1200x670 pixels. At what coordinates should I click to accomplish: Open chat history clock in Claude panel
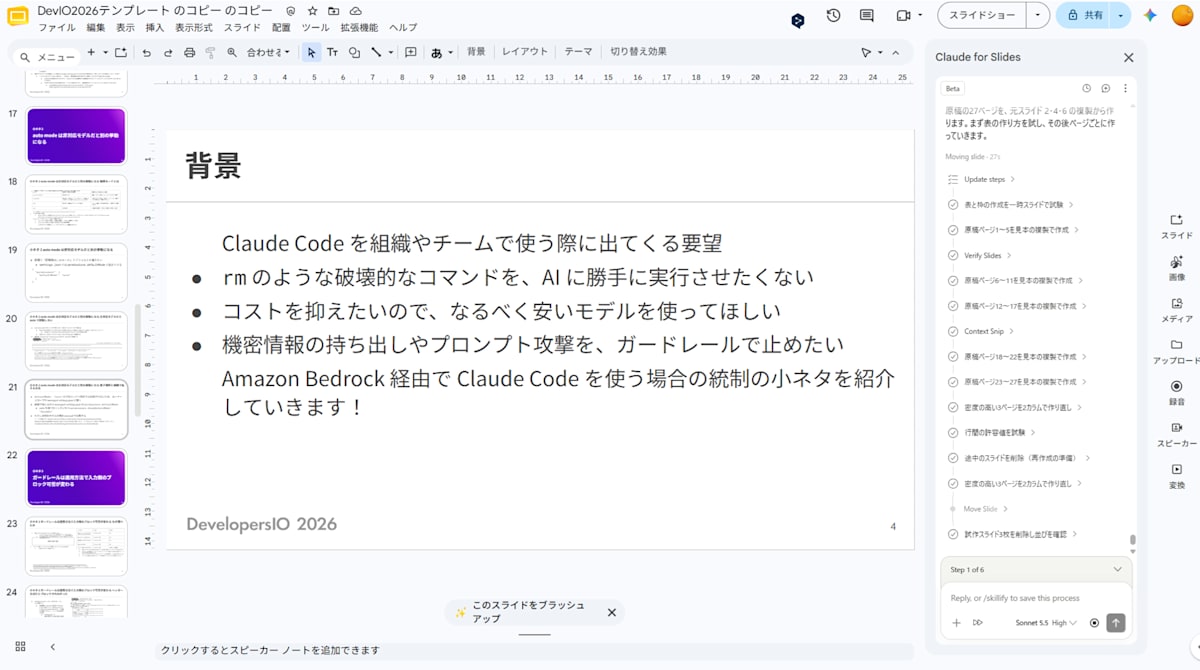click(x=1087, y=88)
